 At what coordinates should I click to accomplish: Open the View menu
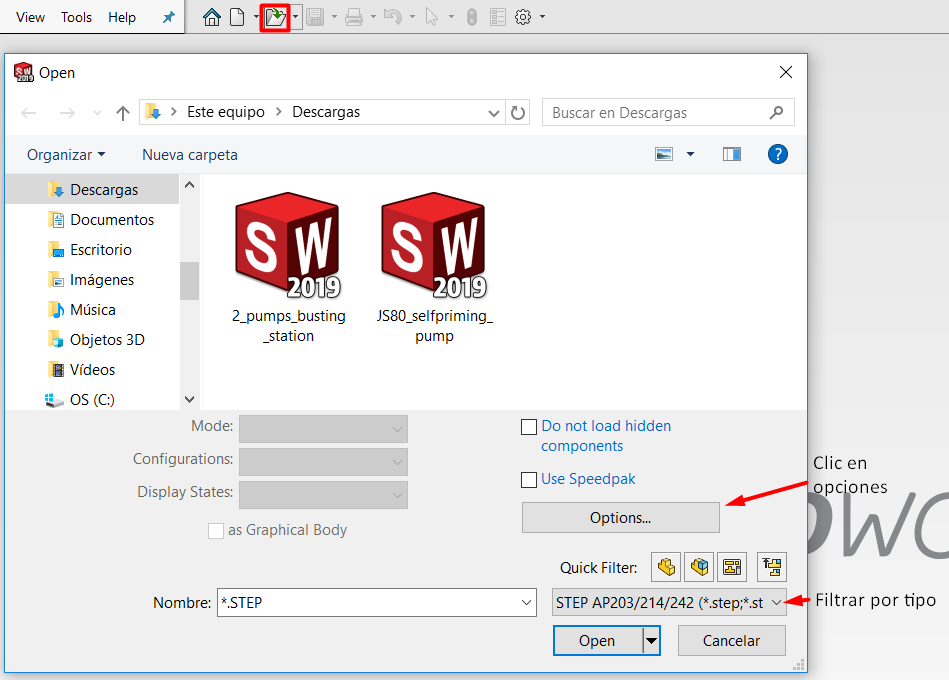click(30, 17)
